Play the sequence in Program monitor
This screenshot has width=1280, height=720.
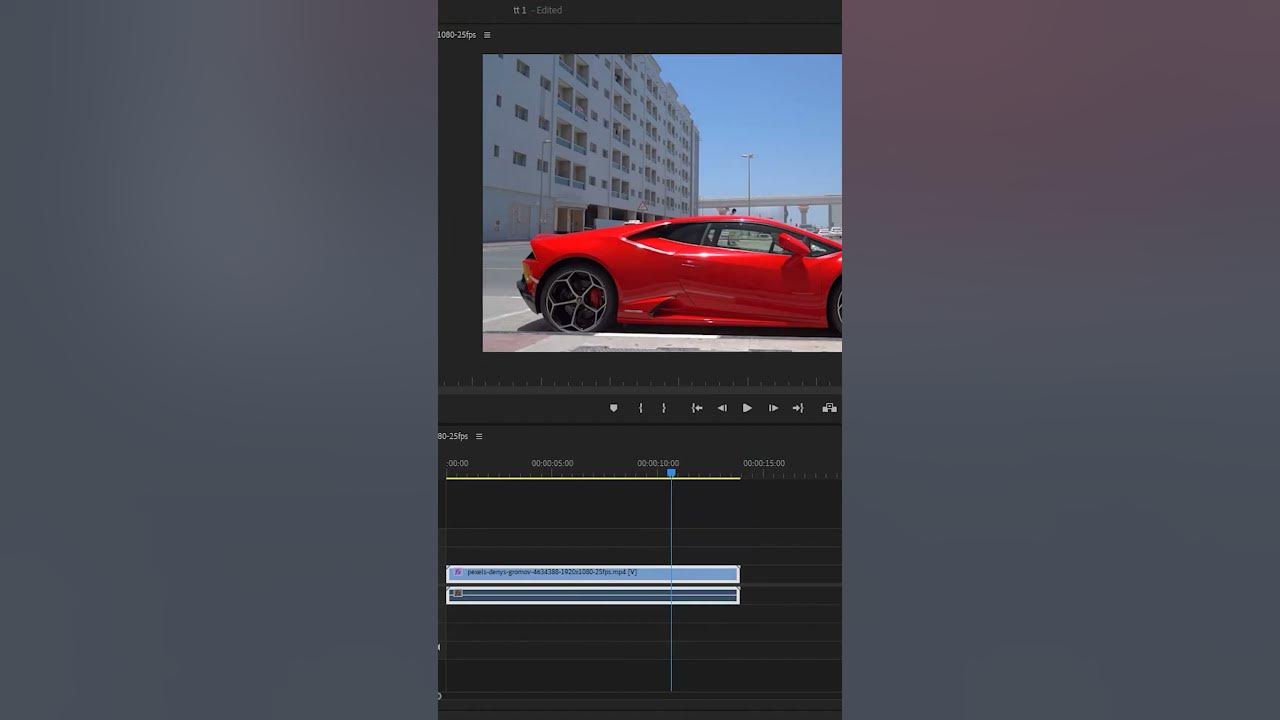[x=747, y=408]
